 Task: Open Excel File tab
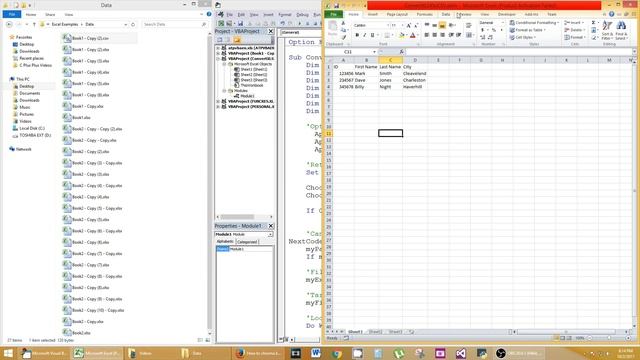[333, 14]
